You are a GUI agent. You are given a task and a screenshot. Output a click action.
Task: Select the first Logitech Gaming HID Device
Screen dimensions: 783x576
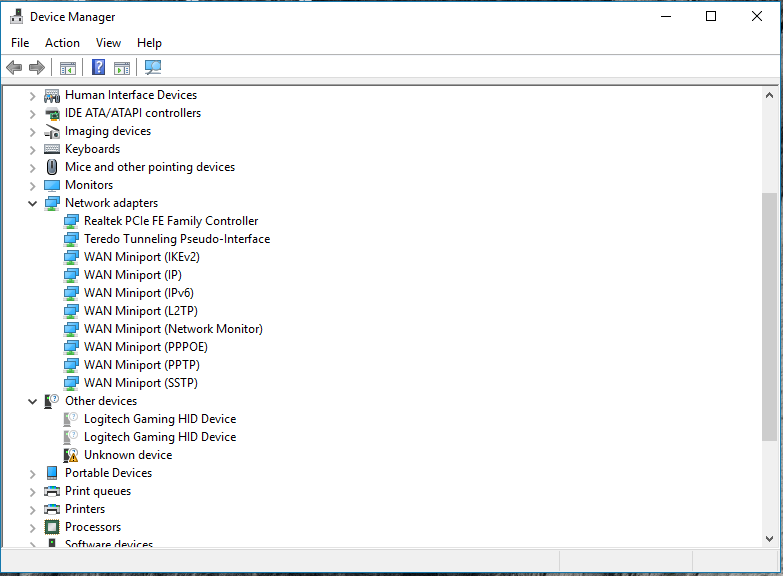(159, 419)
